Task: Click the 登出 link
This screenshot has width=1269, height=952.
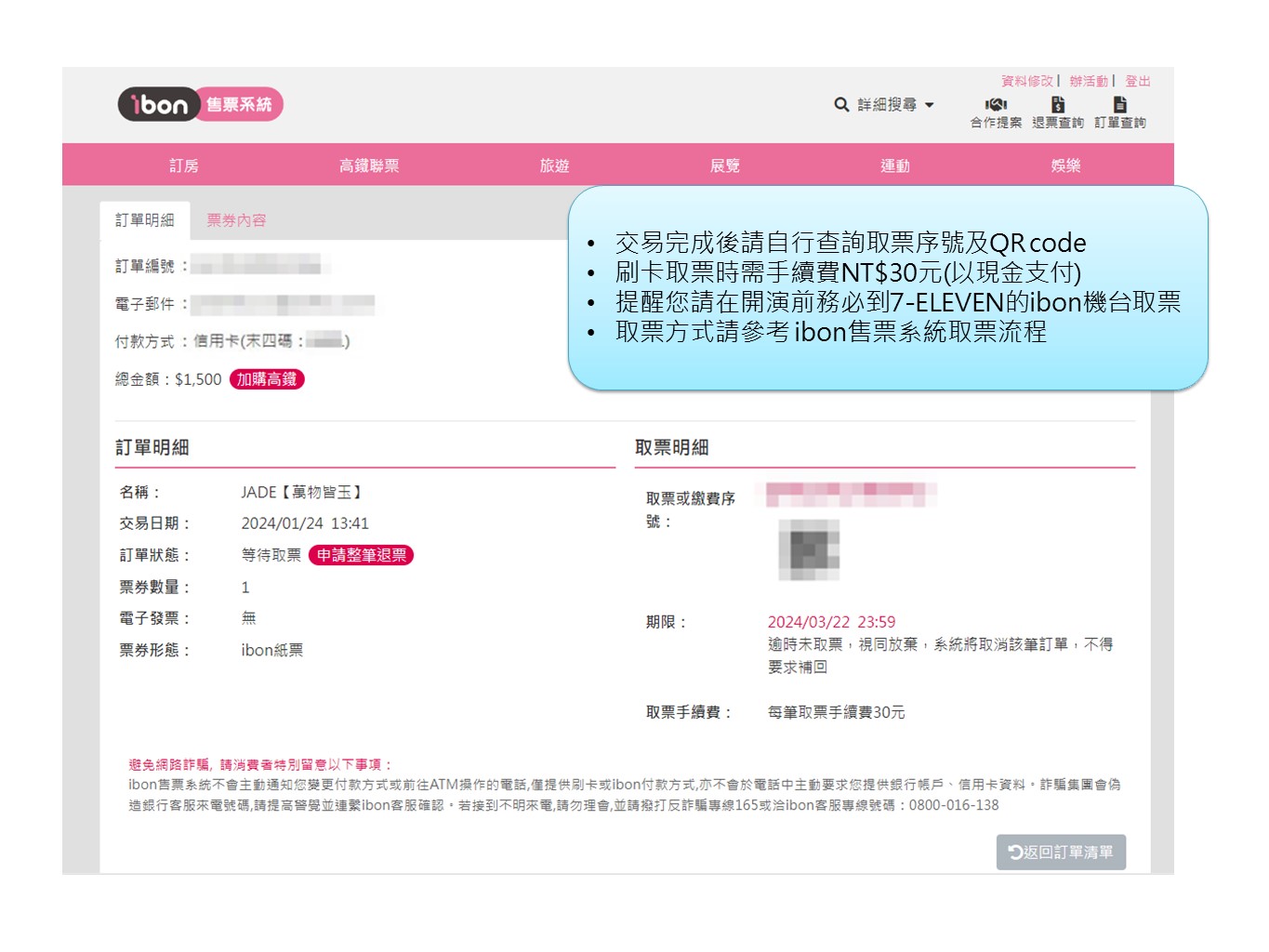Action: 1137,81
